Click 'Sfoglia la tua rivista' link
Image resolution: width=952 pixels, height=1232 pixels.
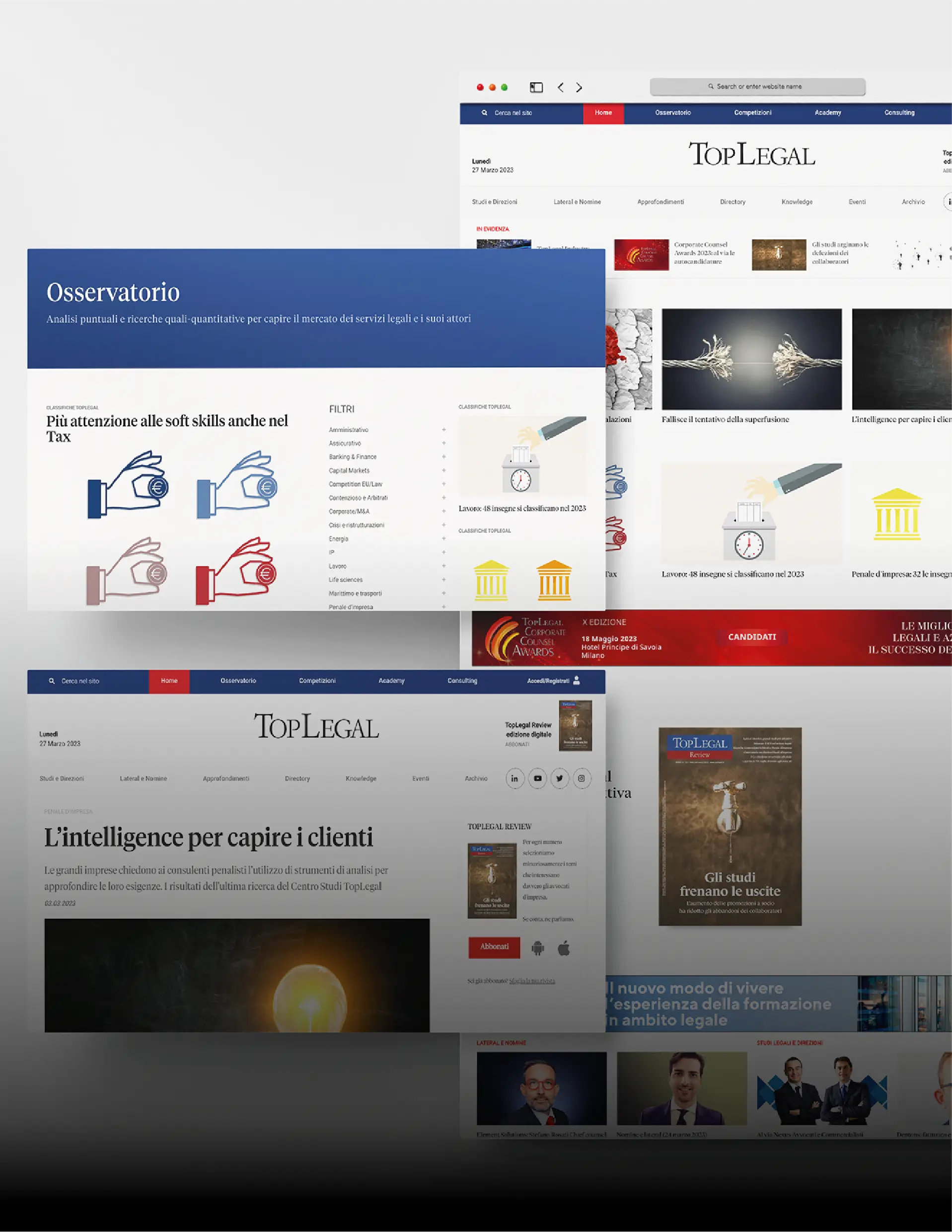[x=532, y=981]
